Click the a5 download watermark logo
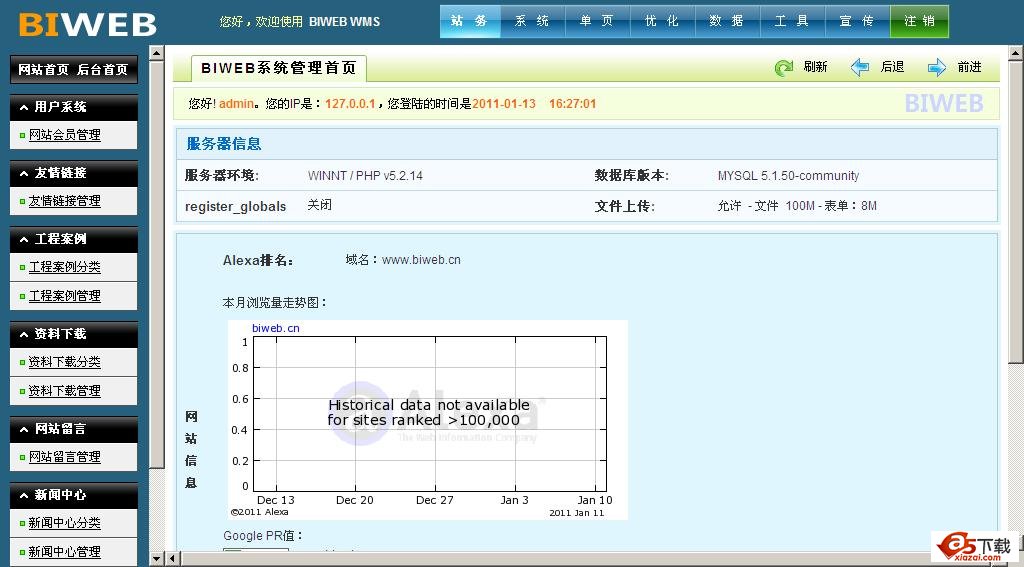Viewport: 1024px width, 567px height. pyautogui.click(x=975, y=547)
